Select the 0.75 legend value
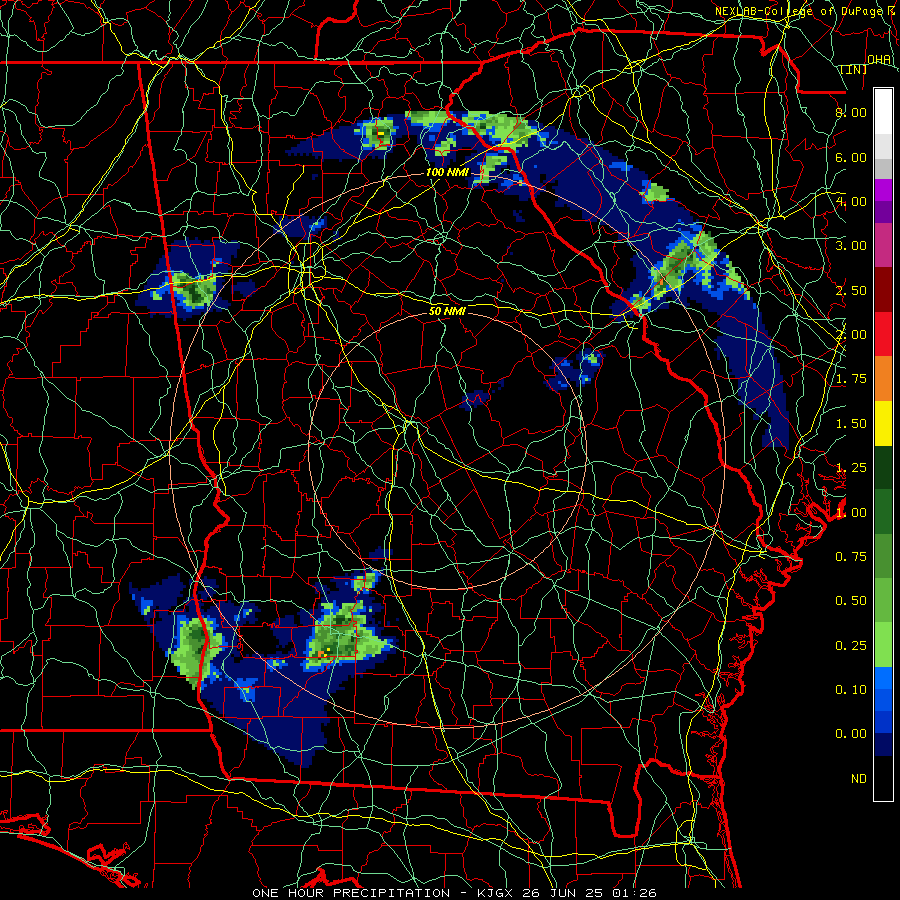The width and height of the screenshot is (900, 900). 851,557
